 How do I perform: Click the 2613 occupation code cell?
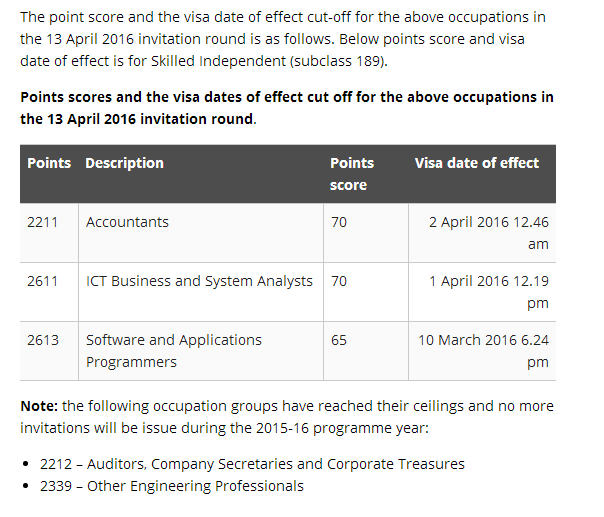[43, 340]
